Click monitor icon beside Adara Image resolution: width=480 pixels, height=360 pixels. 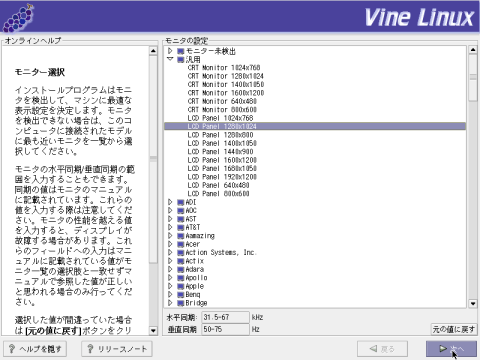(x=181, y=269)
